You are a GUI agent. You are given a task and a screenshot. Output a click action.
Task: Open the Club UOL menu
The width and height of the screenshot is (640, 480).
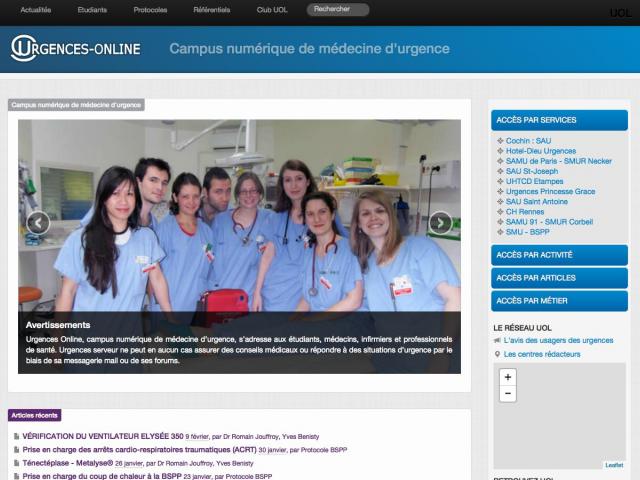pos(272,10)
